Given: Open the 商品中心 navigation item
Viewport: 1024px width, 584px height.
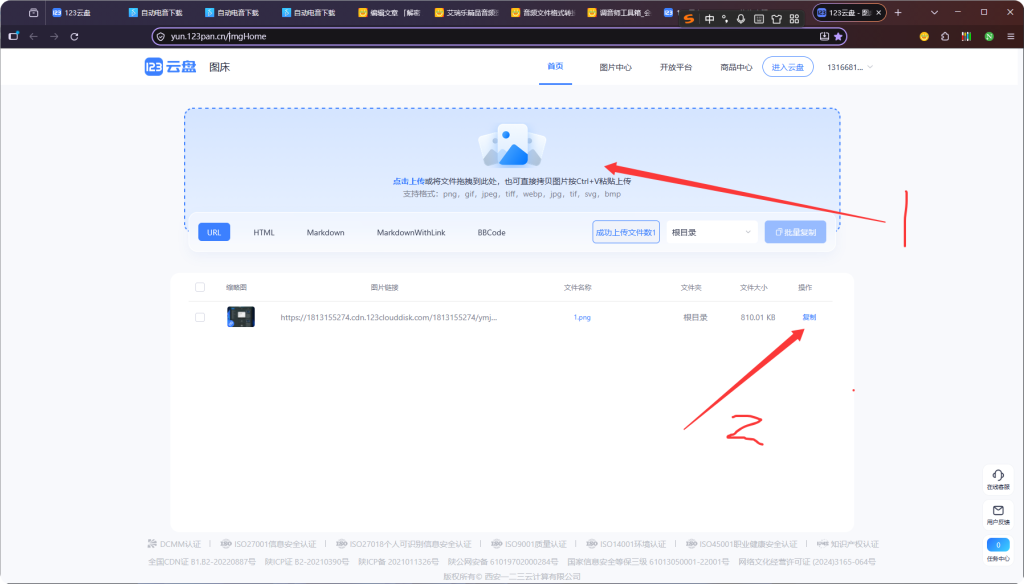Looking at the screenshot, I should (x=736, y=67).
